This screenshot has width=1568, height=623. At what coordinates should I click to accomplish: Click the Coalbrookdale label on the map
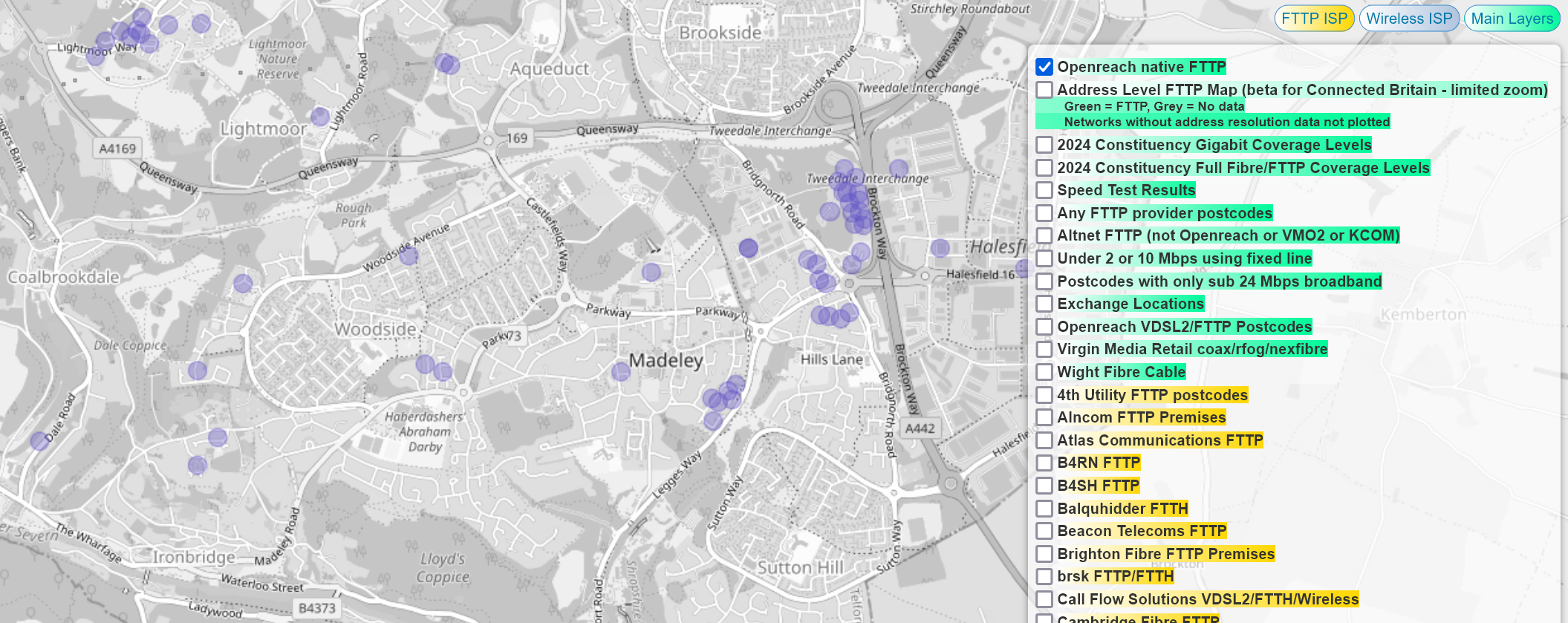[64, 277]
